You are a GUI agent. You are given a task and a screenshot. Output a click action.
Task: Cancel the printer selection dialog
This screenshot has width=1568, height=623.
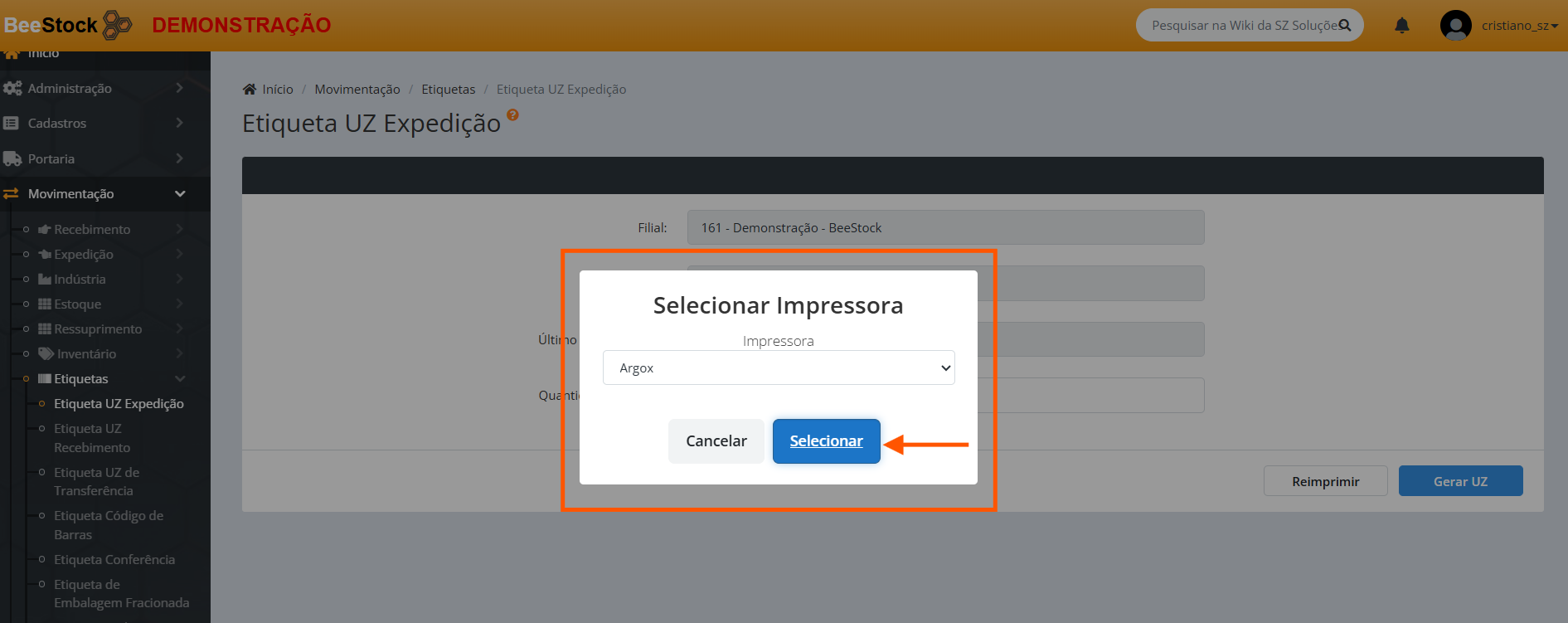716,441
